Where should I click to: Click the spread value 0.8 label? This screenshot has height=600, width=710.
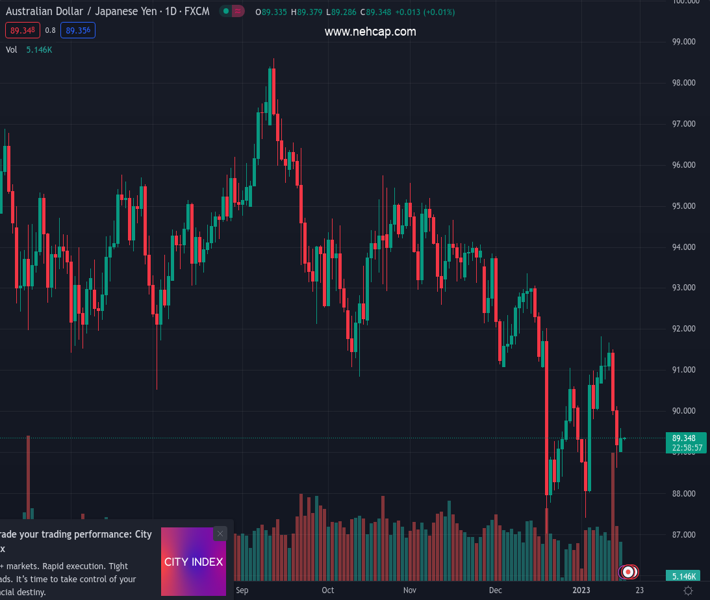tap(50, 30)
